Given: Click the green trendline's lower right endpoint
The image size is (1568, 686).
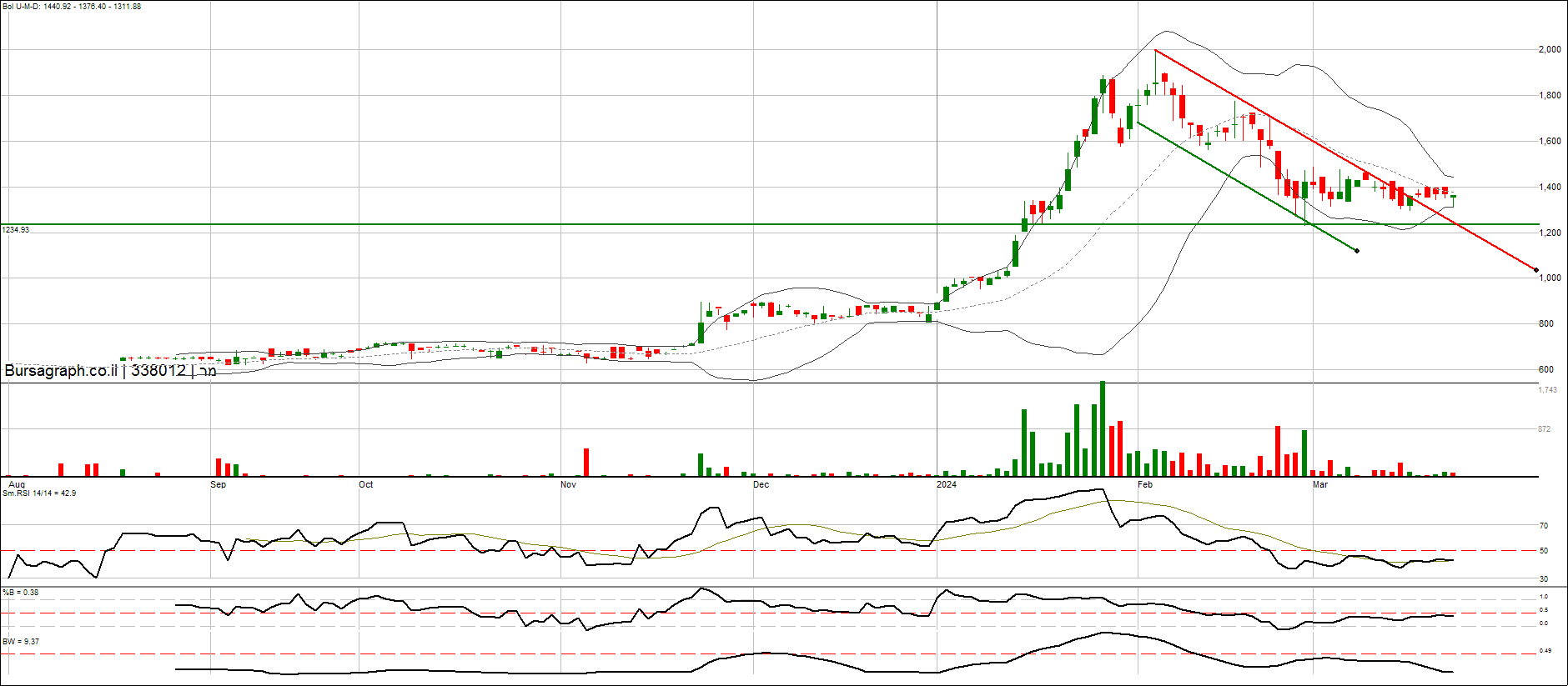Looking at the screenshot, I should click(1357, 251).
